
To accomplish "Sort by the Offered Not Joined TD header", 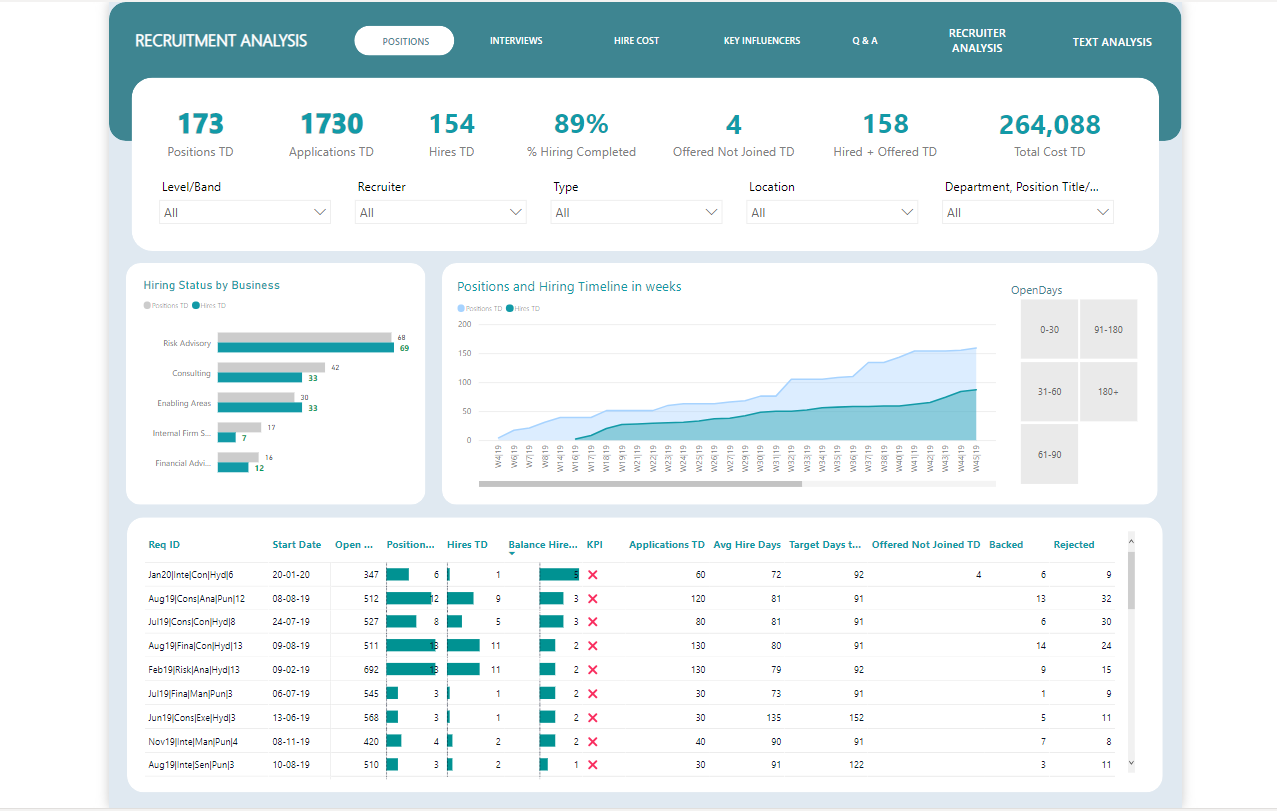I will click(926, 545).
